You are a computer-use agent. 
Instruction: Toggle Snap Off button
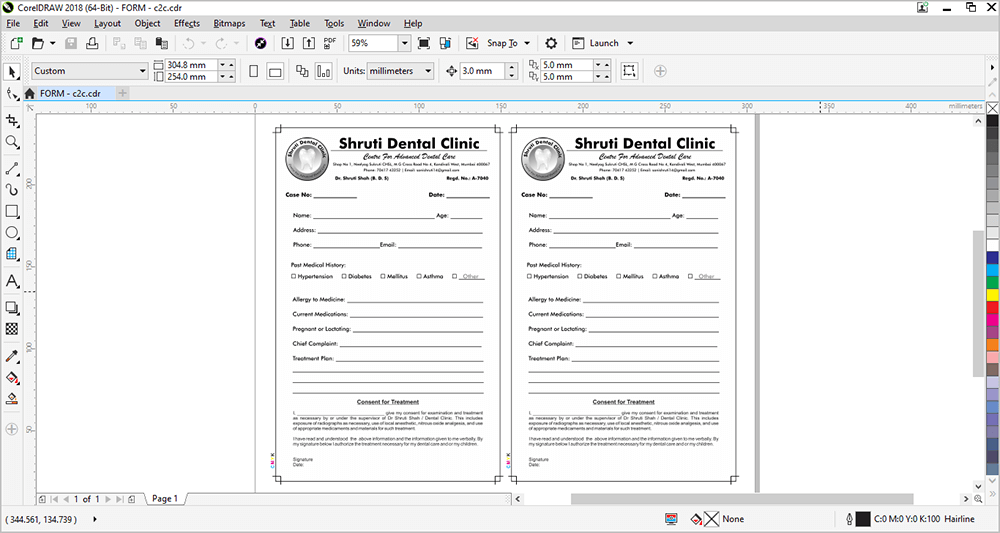point(473,43)
